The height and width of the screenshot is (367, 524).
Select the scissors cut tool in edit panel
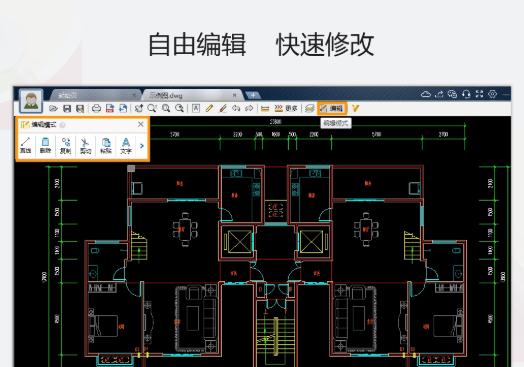(x=86, y=145)
